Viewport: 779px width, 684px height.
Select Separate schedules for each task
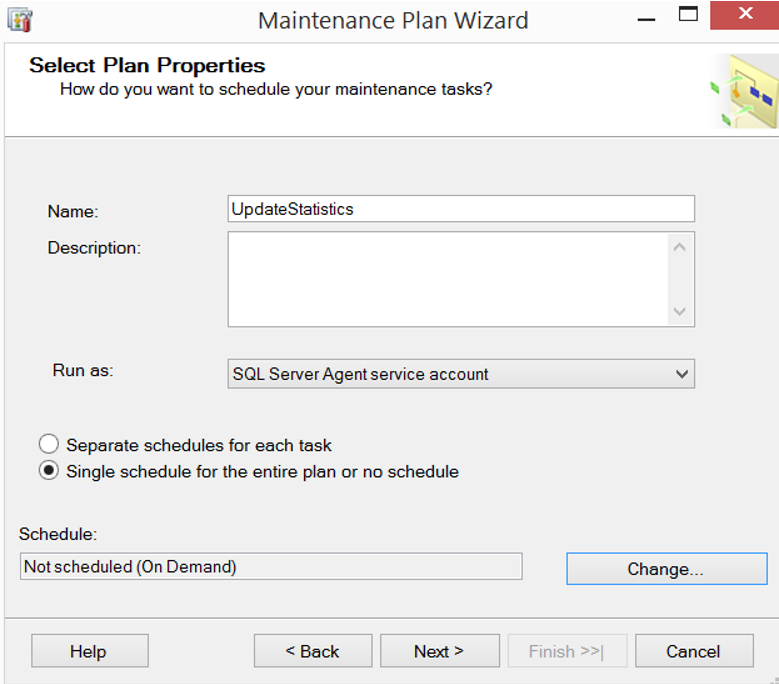click(49, 444)
